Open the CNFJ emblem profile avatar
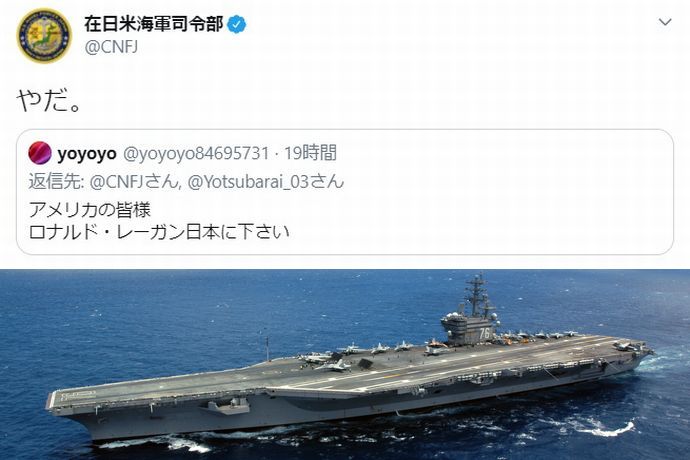This screenshot has height=460, width=690. pyautogui.click(x=44, y=36)
